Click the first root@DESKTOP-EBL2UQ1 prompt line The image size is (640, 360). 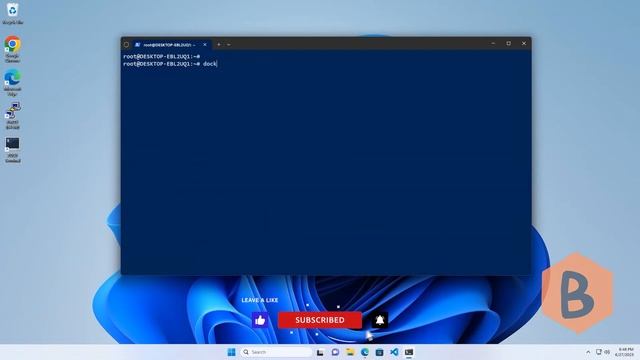pyautogui.click(x=162, y=57)
